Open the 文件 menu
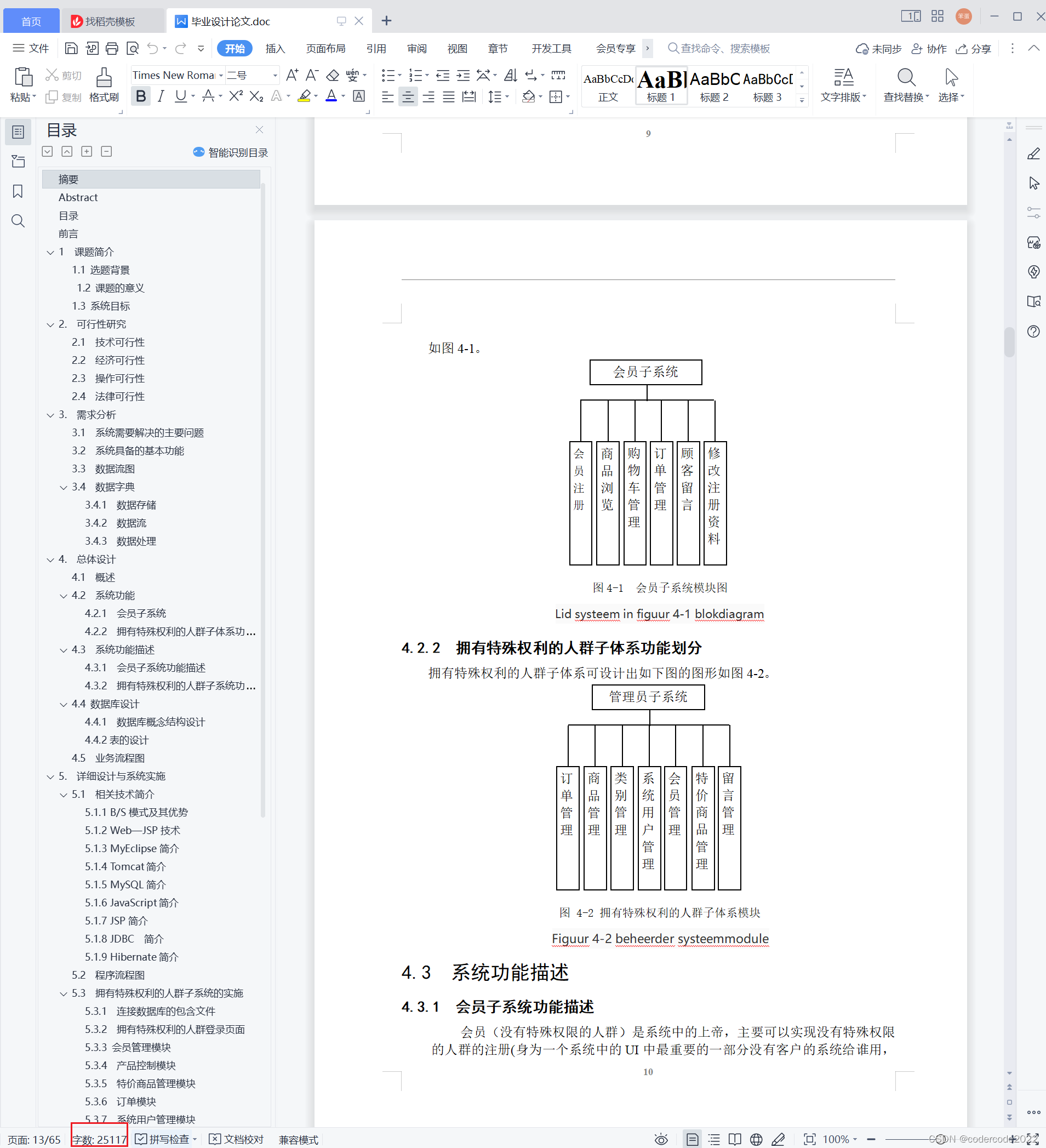Viewport: 1046px width, 1148px height. (x=31, y=48)
